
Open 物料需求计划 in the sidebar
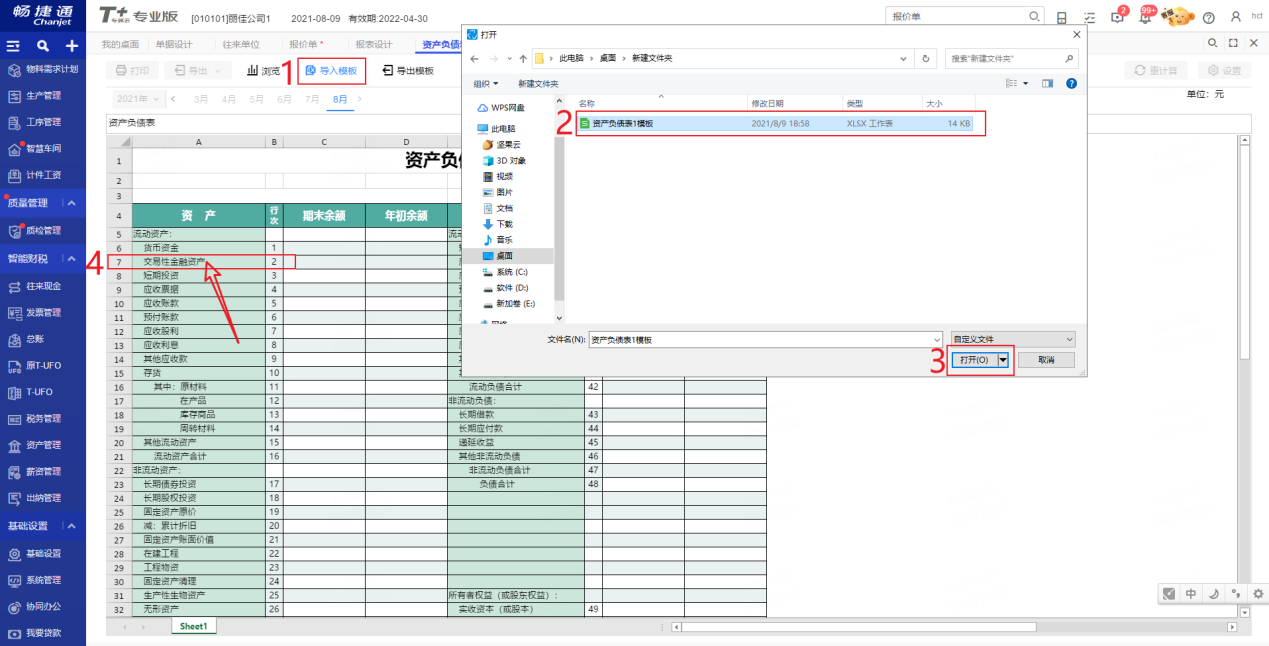pyautogui.click(x=43, y=69)
